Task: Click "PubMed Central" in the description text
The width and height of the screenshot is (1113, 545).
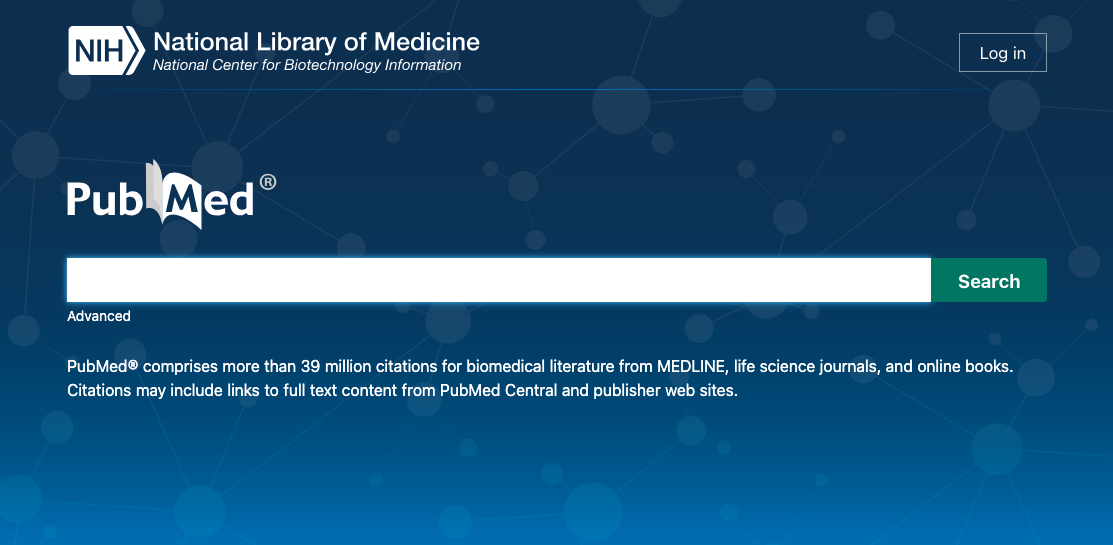Action: click(x=497, y=390)
